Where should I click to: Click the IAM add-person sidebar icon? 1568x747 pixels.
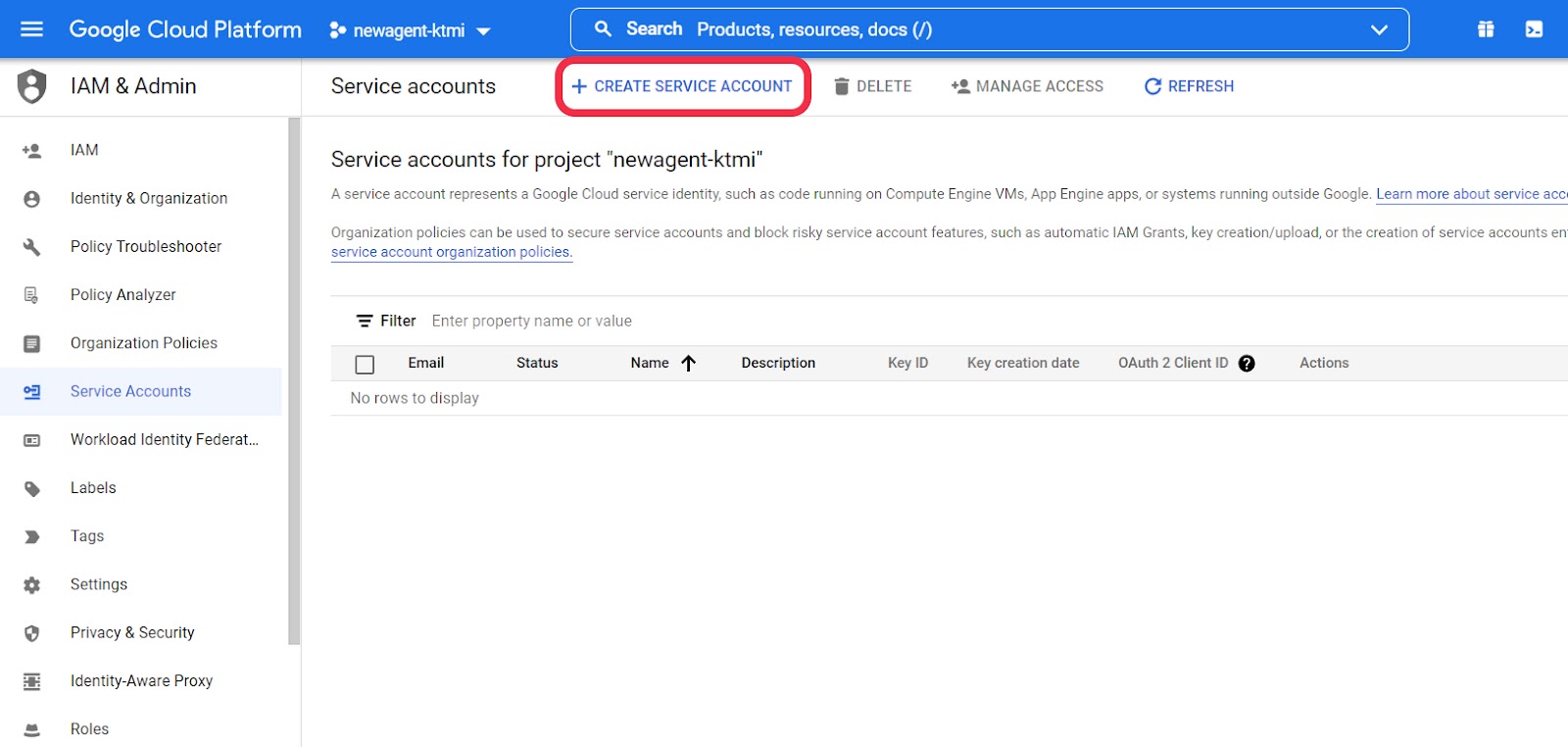(x=31, y=151)
